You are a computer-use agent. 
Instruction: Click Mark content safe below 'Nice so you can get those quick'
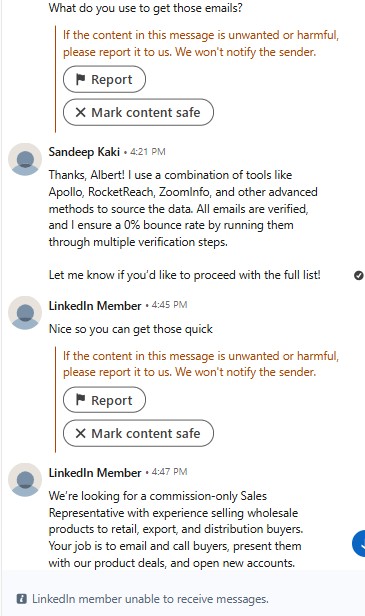[138, 433]
